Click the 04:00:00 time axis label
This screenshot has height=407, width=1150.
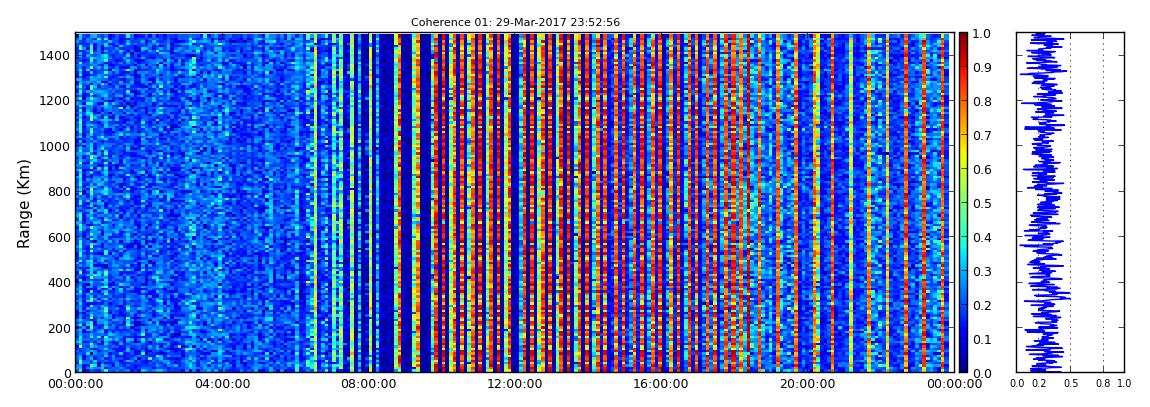[221, 384]
